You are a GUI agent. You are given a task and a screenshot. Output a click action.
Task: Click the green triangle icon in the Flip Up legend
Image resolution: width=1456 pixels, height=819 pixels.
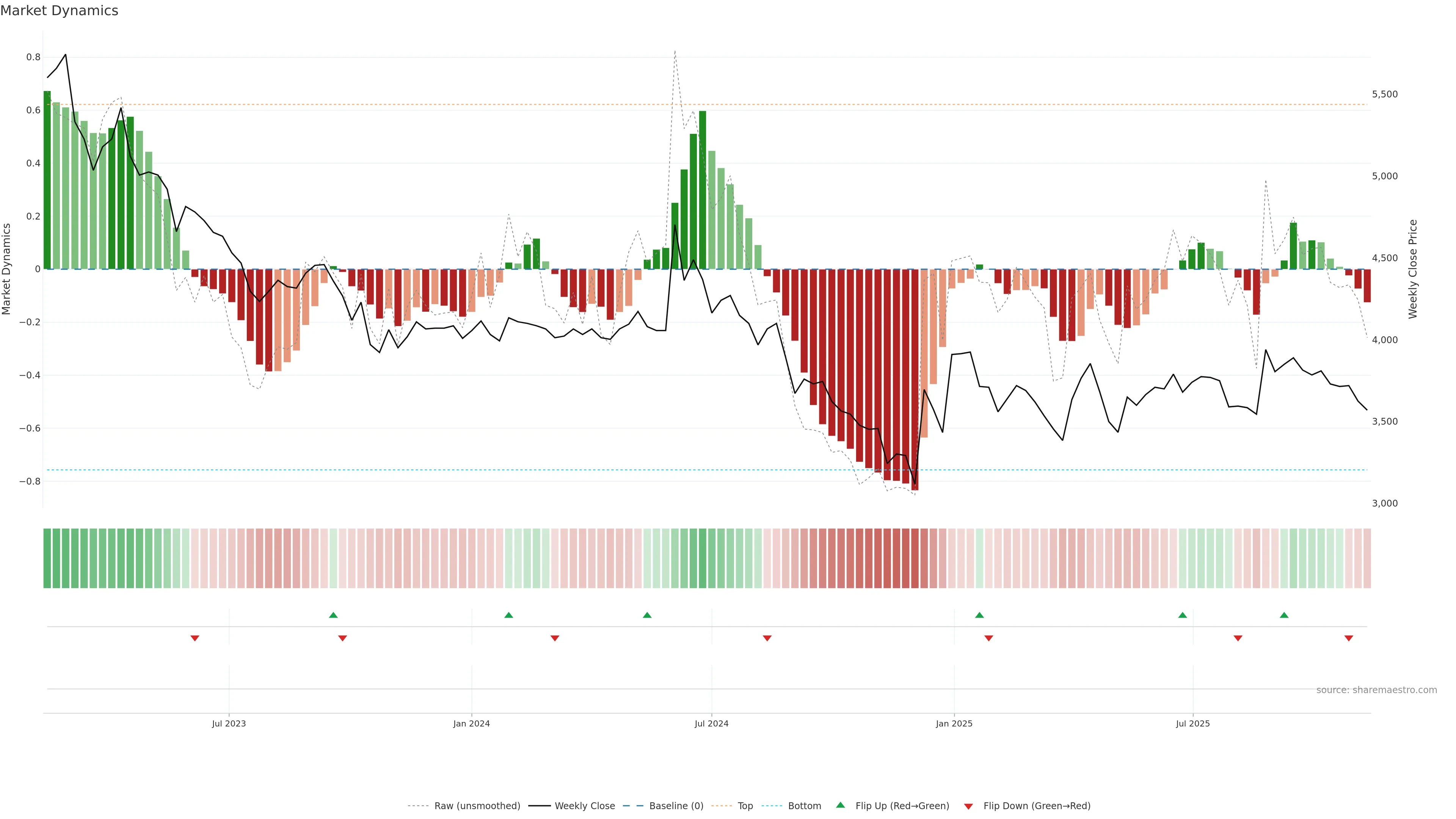(841, 805)
